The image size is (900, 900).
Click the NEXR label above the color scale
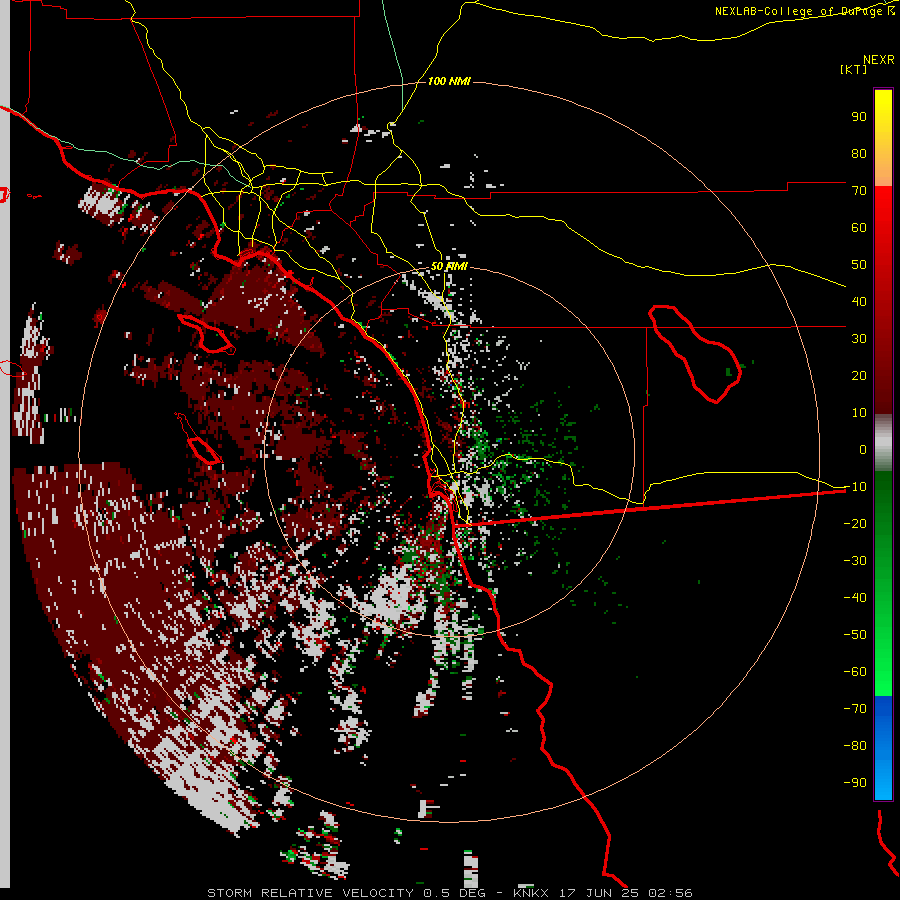pos(879,60)
